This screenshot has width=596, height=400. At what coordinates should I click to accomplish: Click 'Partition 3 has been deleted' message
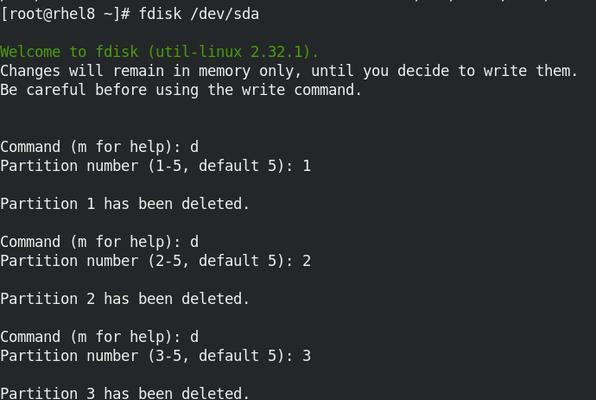tap(125, 393)
